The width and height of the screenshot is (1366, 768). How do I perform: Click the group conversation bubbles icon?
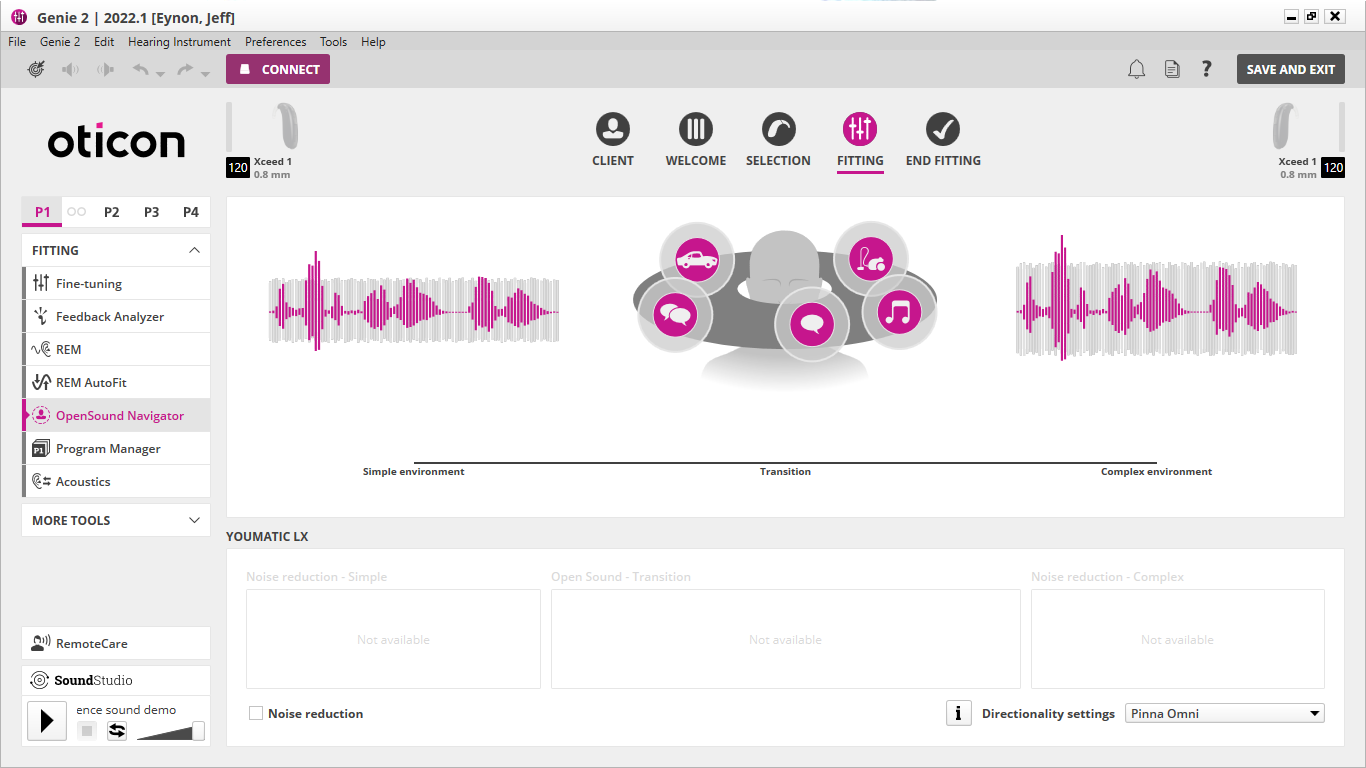(x=675, y=315)
